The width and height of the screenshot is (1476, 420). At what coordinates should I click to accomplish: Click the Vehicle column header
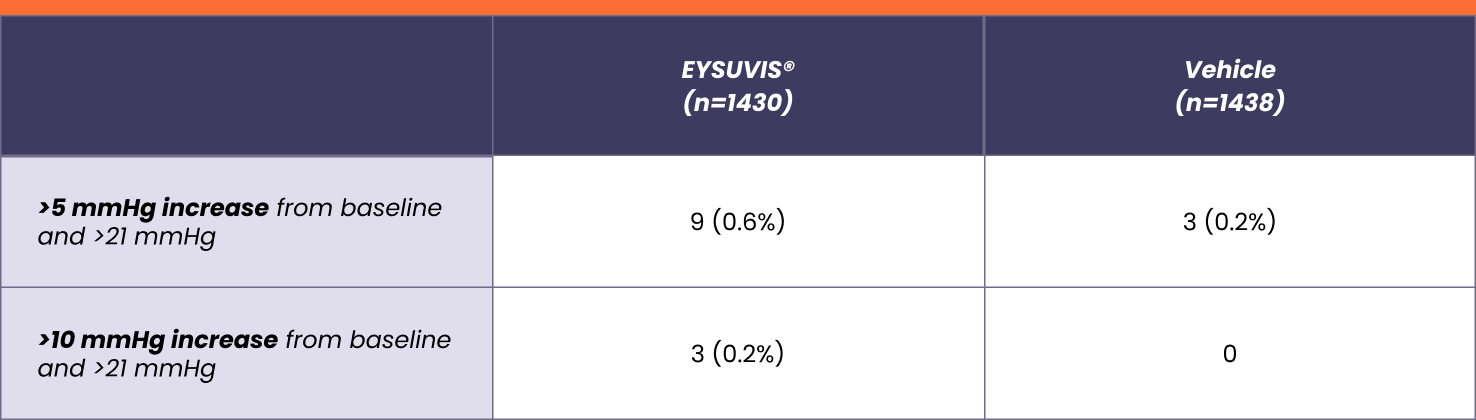tap(1230, 86)
